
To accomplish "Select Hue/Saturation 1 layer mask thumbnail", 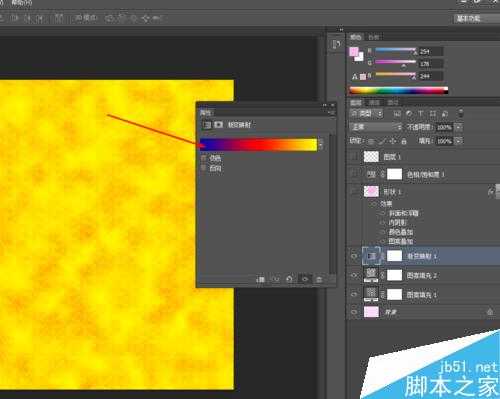I will click(x=394, y=174).
